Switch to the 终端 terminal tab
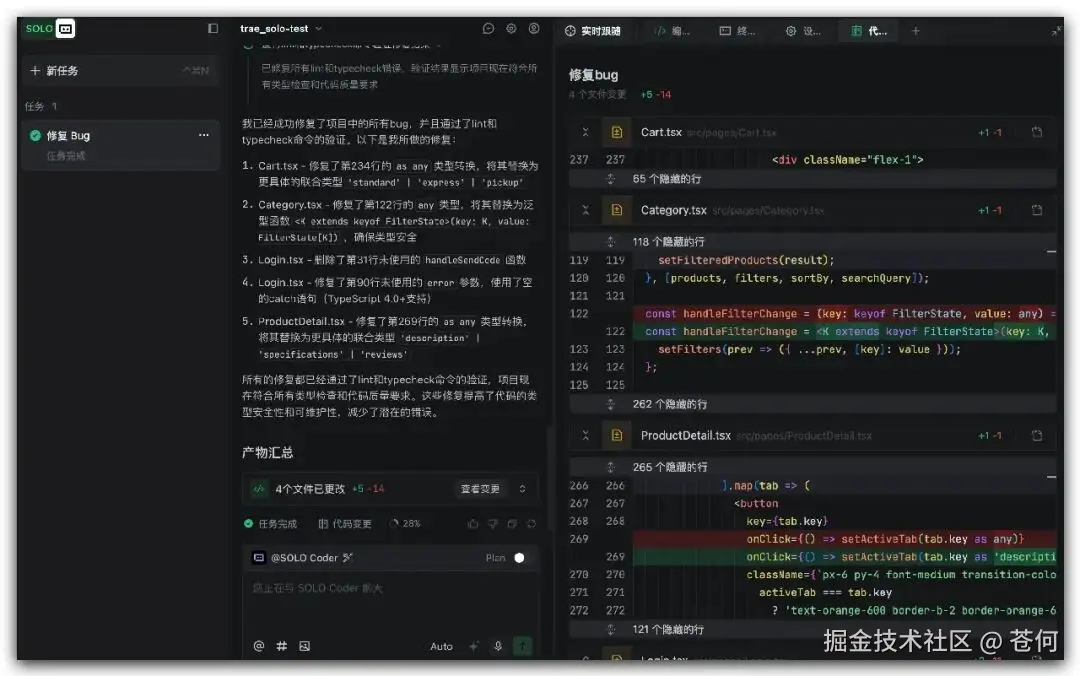The image size is (1080, 676). pyautogui.click(x=737, y=31)
